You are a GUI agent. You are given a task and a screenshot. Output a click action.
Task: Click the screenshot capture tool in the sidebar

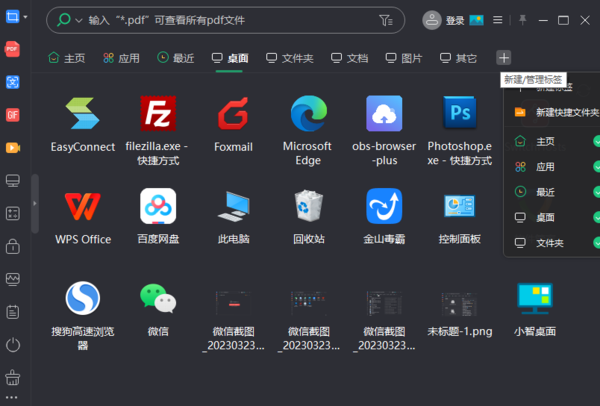[x=12, y=16]
